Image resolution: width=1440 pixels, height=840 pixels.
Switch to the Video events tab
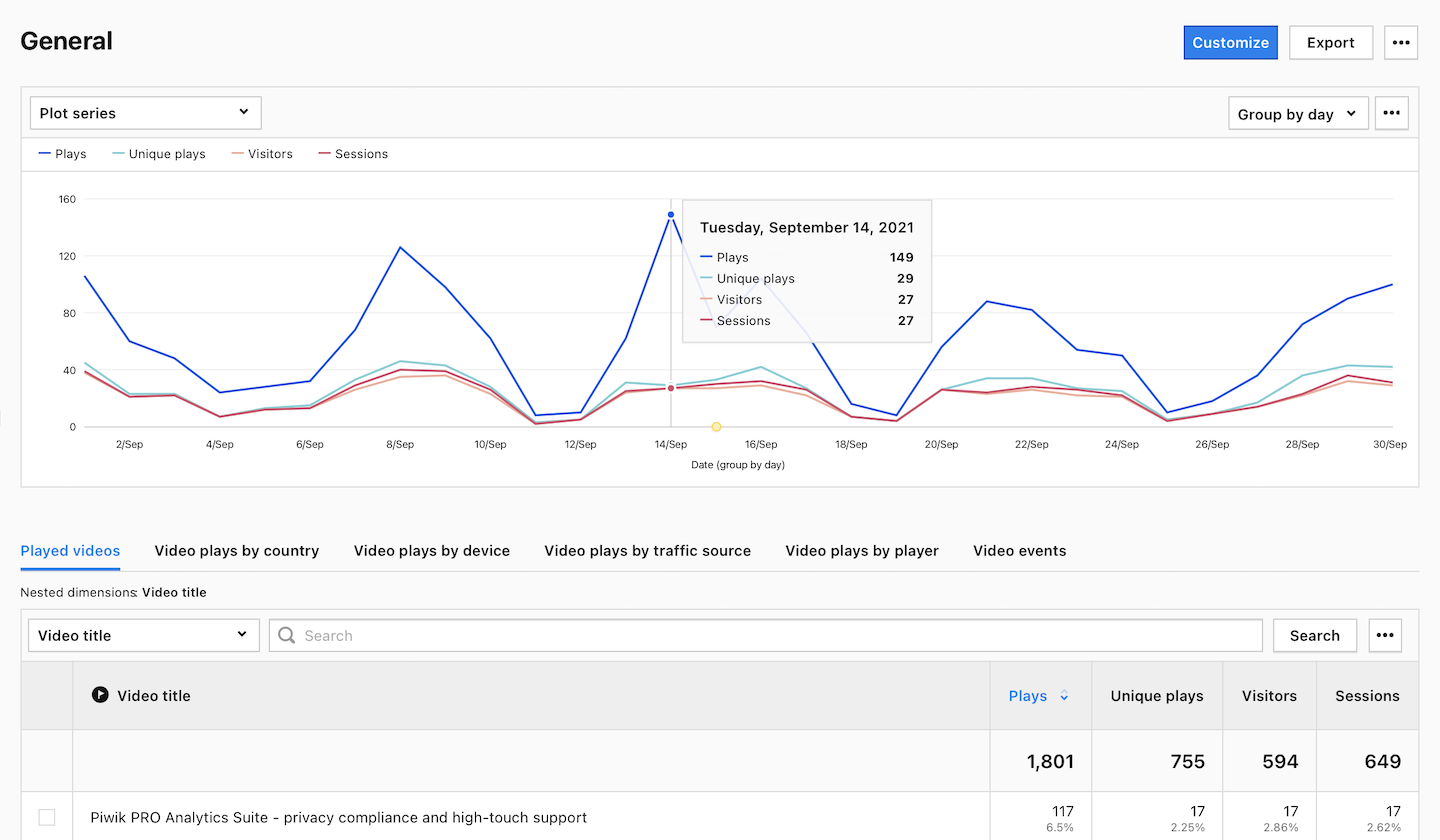(1019, 551)
